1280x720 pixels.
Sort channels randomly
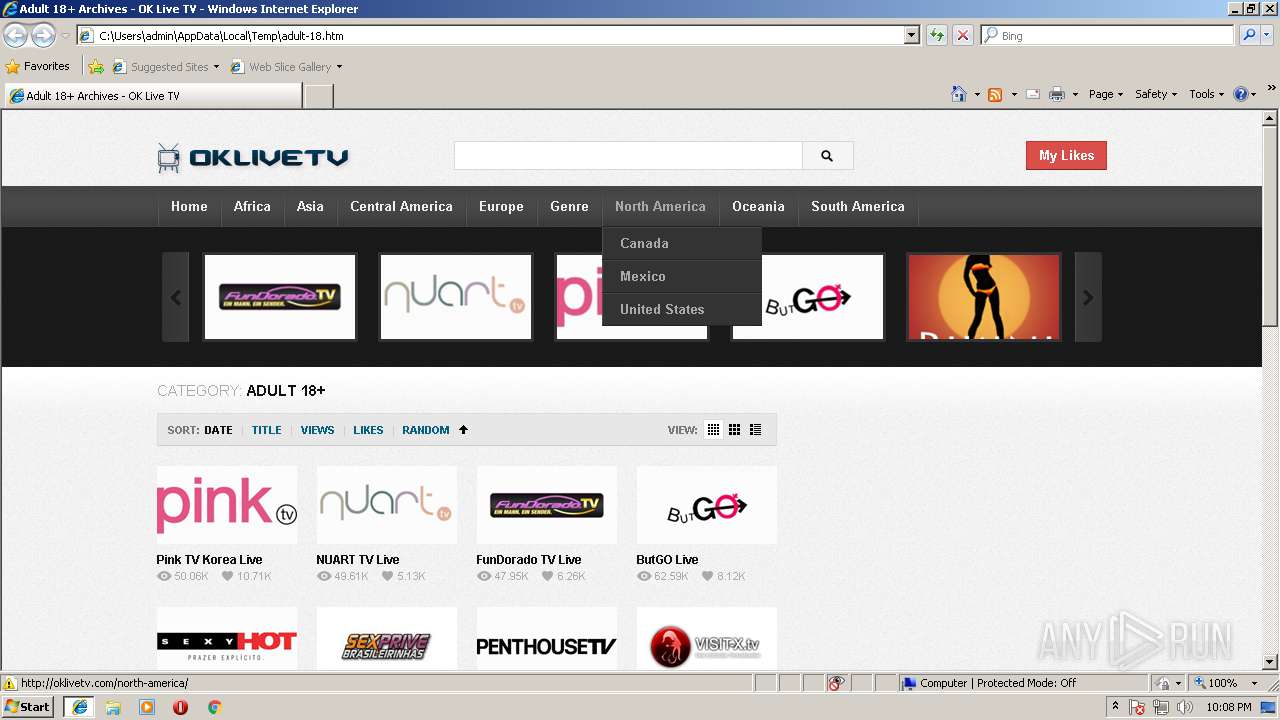425,430
